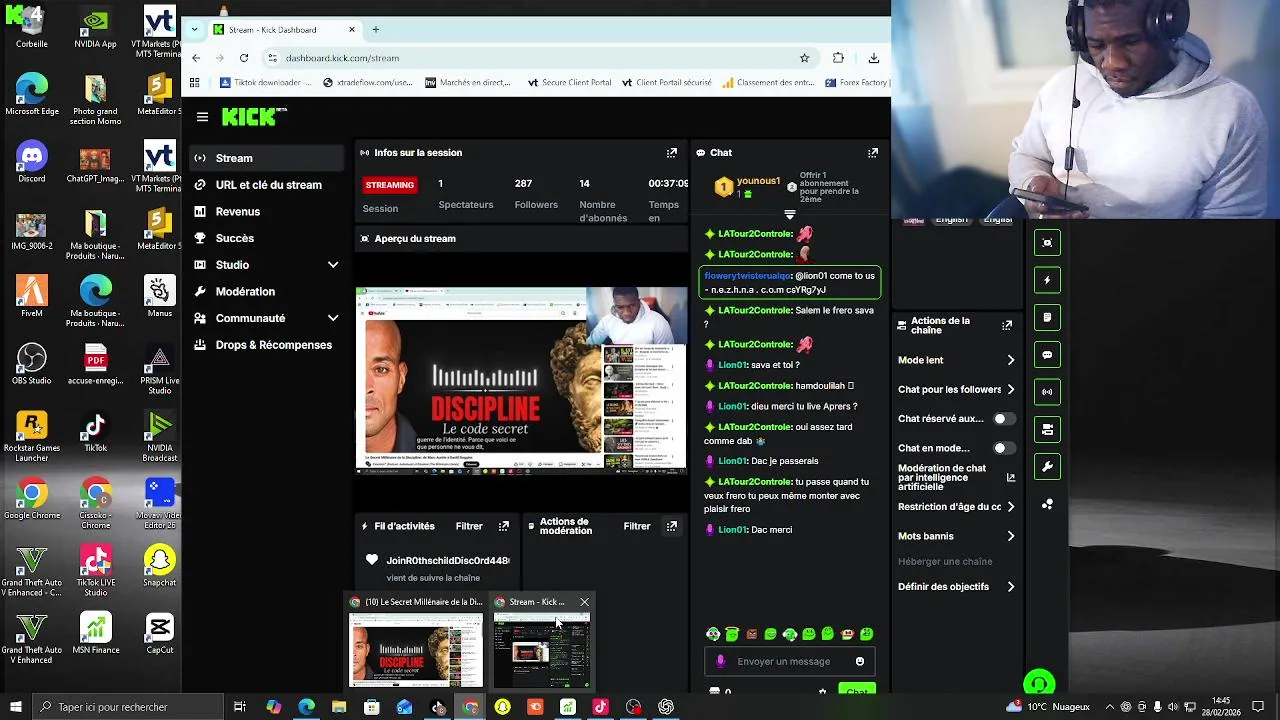Click Taper ici pour rechercher search box
The image size is (1280, 720).
[x=127, y=707]
